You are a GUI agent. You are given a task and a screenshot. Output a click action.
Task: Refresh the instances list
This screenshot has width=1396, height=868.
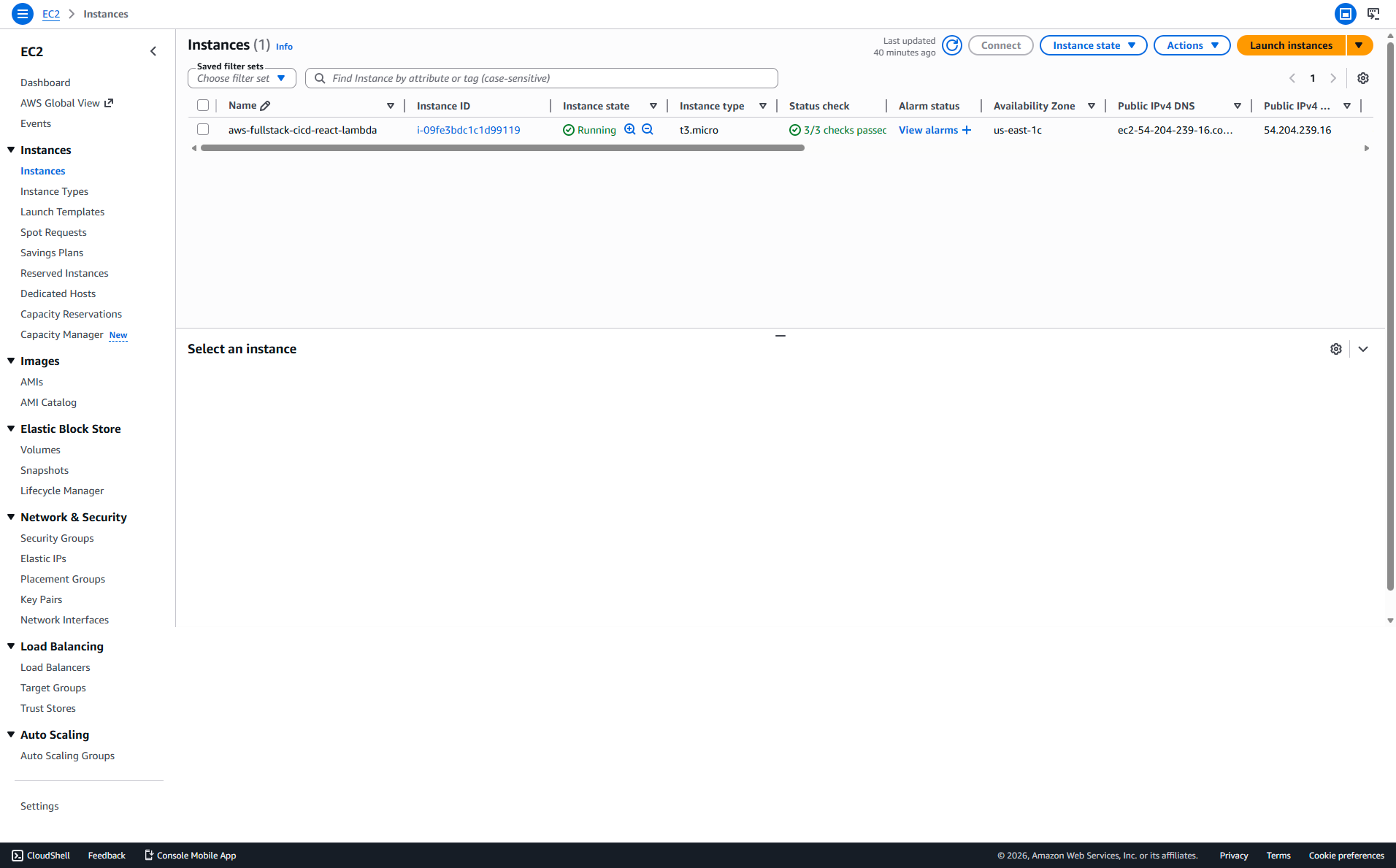click(952, 45)
